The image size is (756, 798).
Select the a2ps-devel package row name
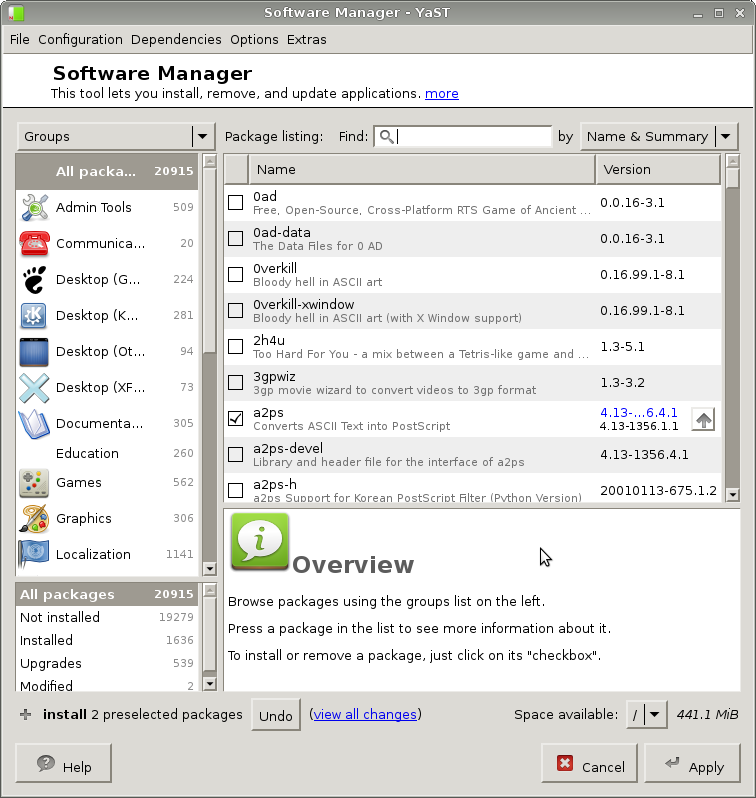coord(288,448)
